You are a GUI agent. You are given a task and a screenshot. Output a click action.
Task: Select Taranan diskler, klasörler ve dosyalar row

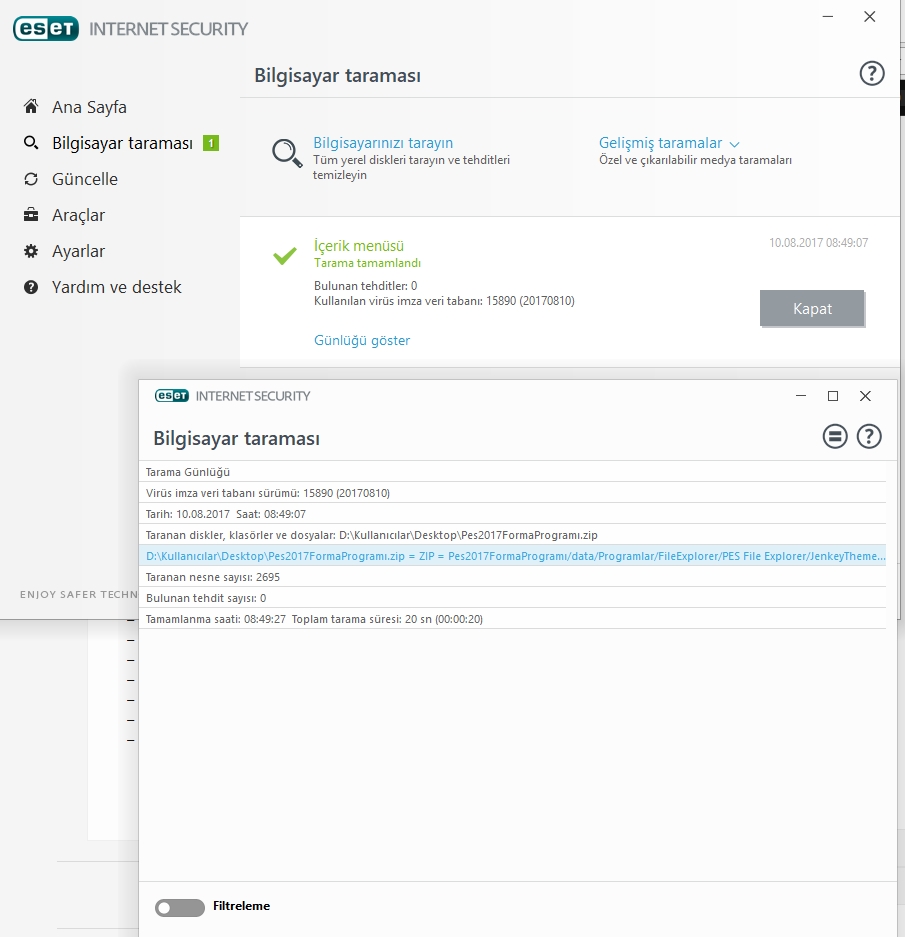513,534
